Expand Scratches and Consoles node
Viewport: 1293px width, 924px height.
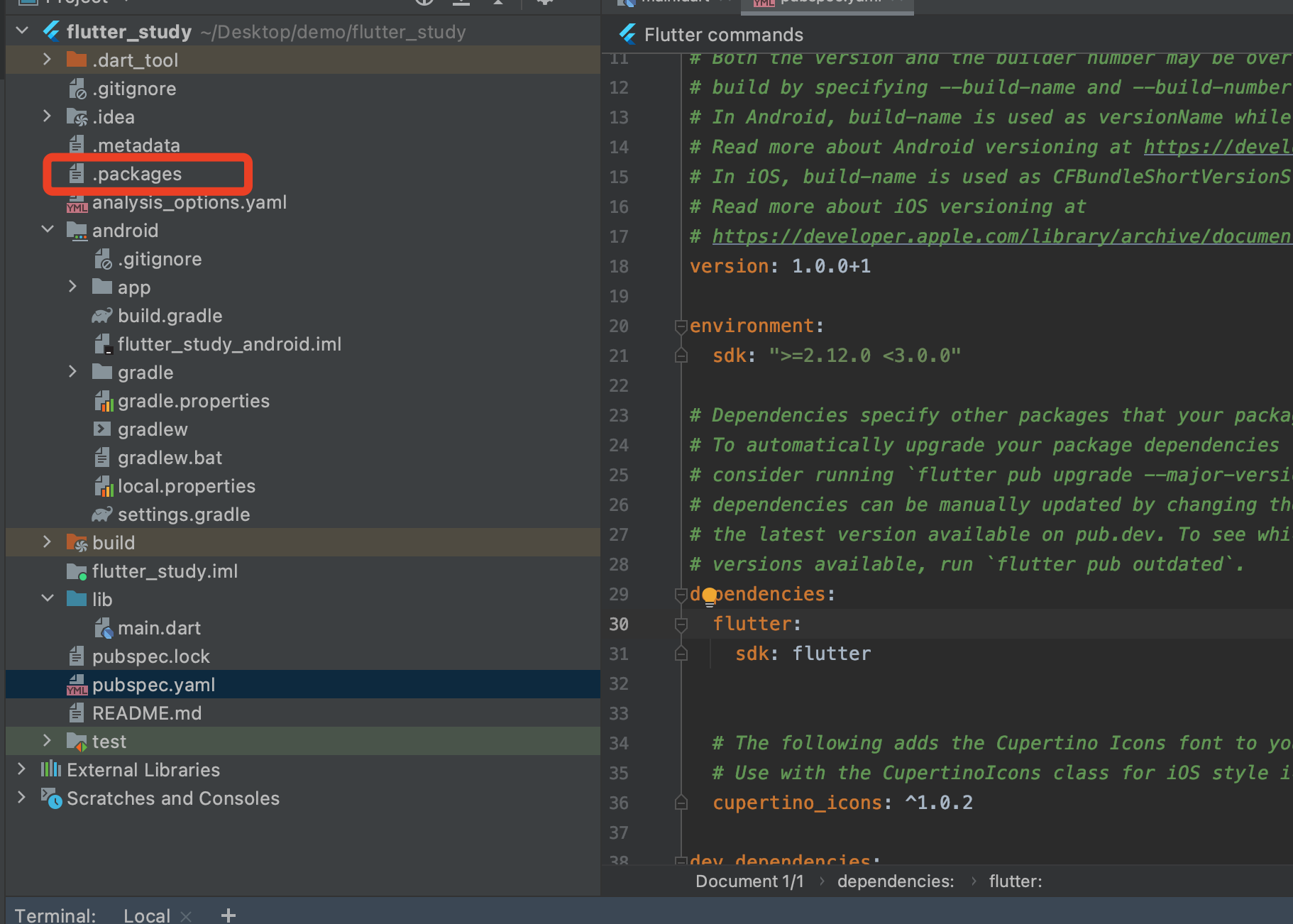coord(21,798)
